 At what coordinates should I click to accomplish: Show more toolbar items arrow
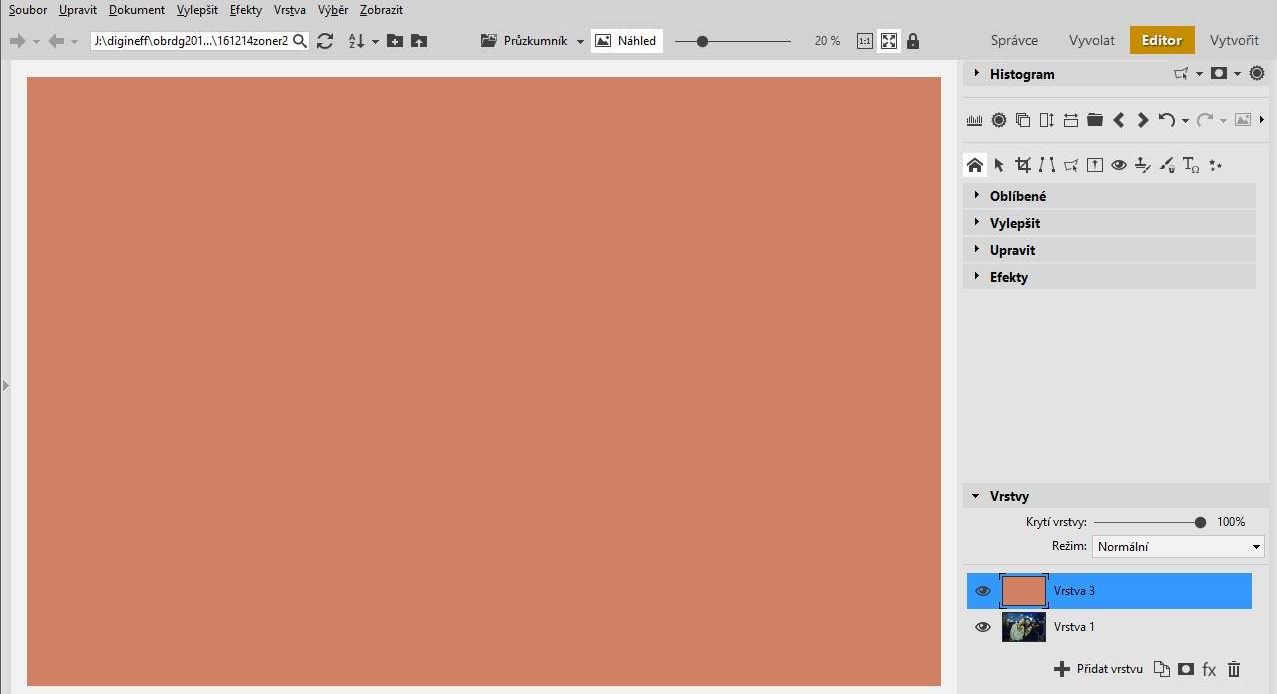(x=1262, y=120)
